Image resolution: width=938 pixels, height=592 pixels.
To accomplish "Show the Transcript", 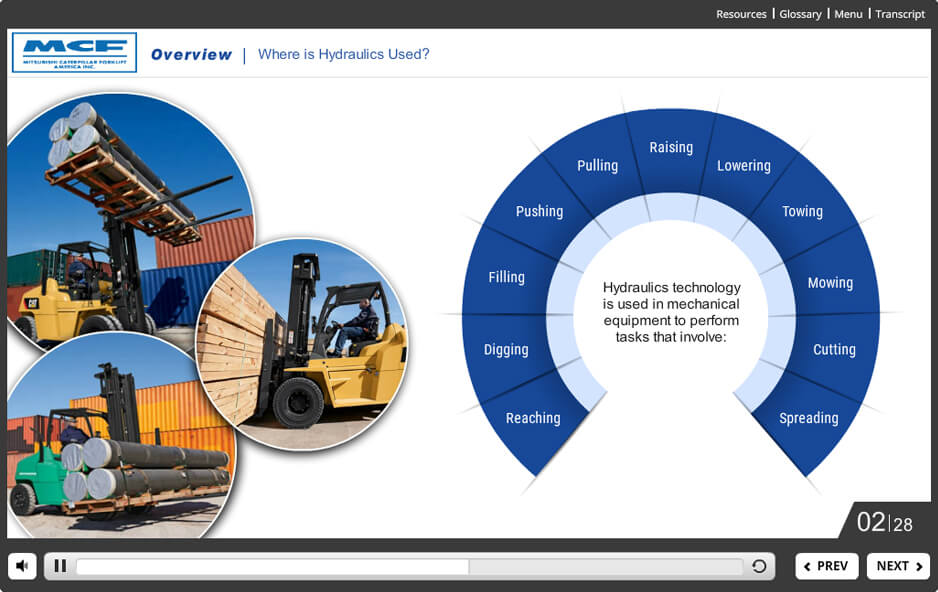I will coord(900,14).
